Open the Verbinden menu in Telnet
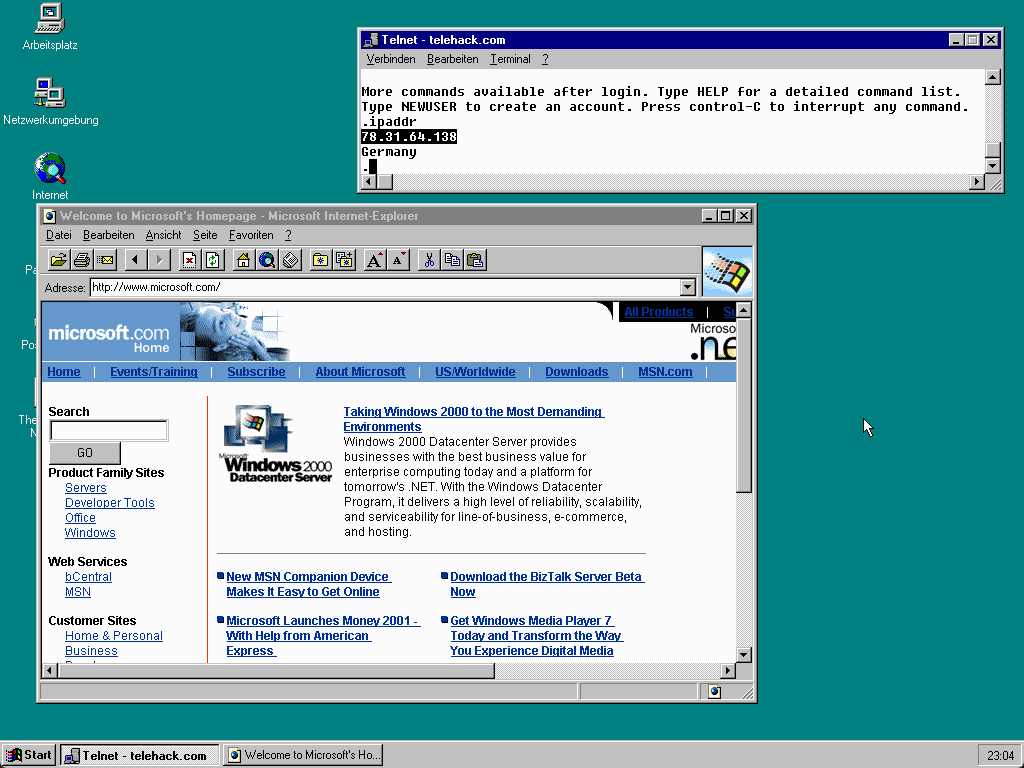This screenshot has width=1024, height=768. click(391, 59)
